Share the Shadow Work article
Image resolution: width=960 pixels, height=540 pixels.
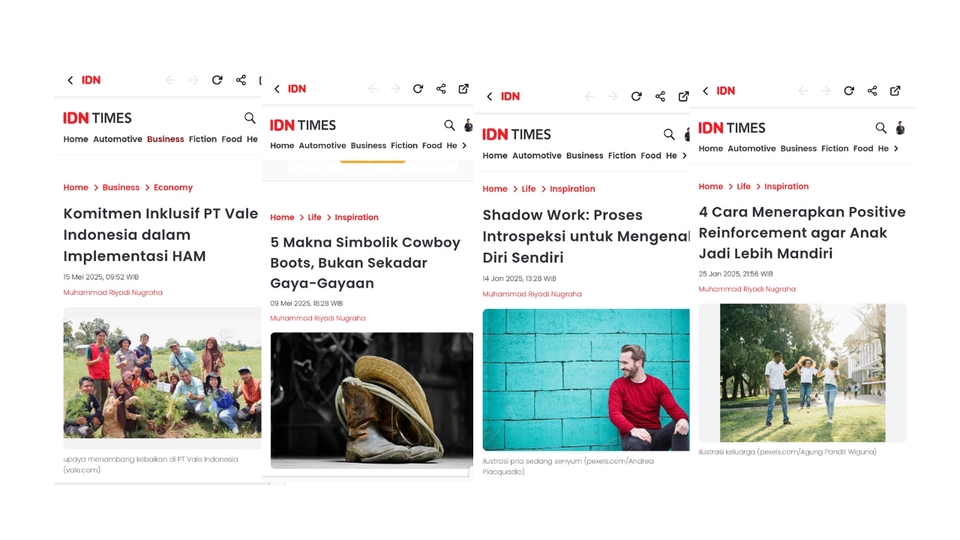(660, 97)
